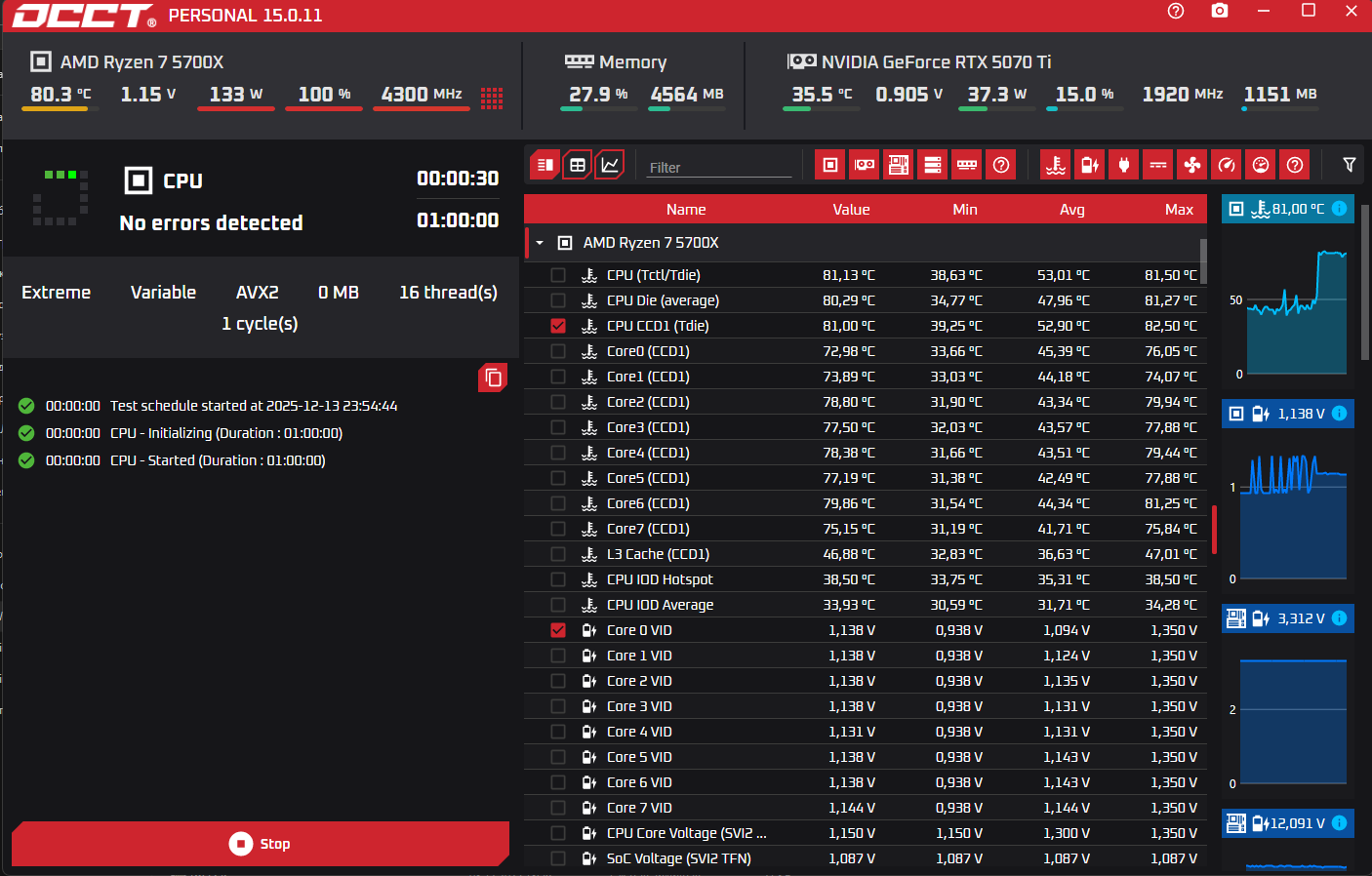The image size is (1372, 876).
Task: Check the Core 7 VID checkbox
Action: tap(558, 808)
